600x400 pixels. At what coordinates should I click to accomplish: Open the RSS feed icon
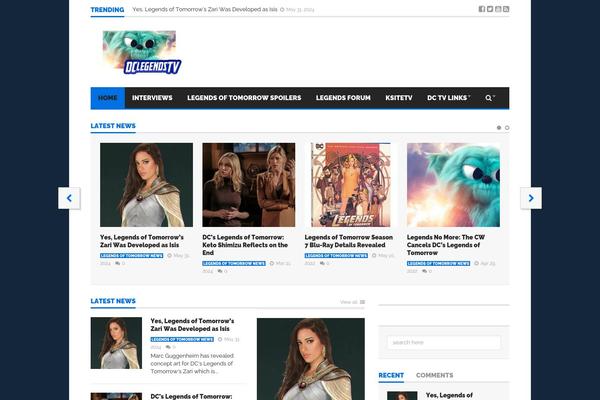point(506,9)
